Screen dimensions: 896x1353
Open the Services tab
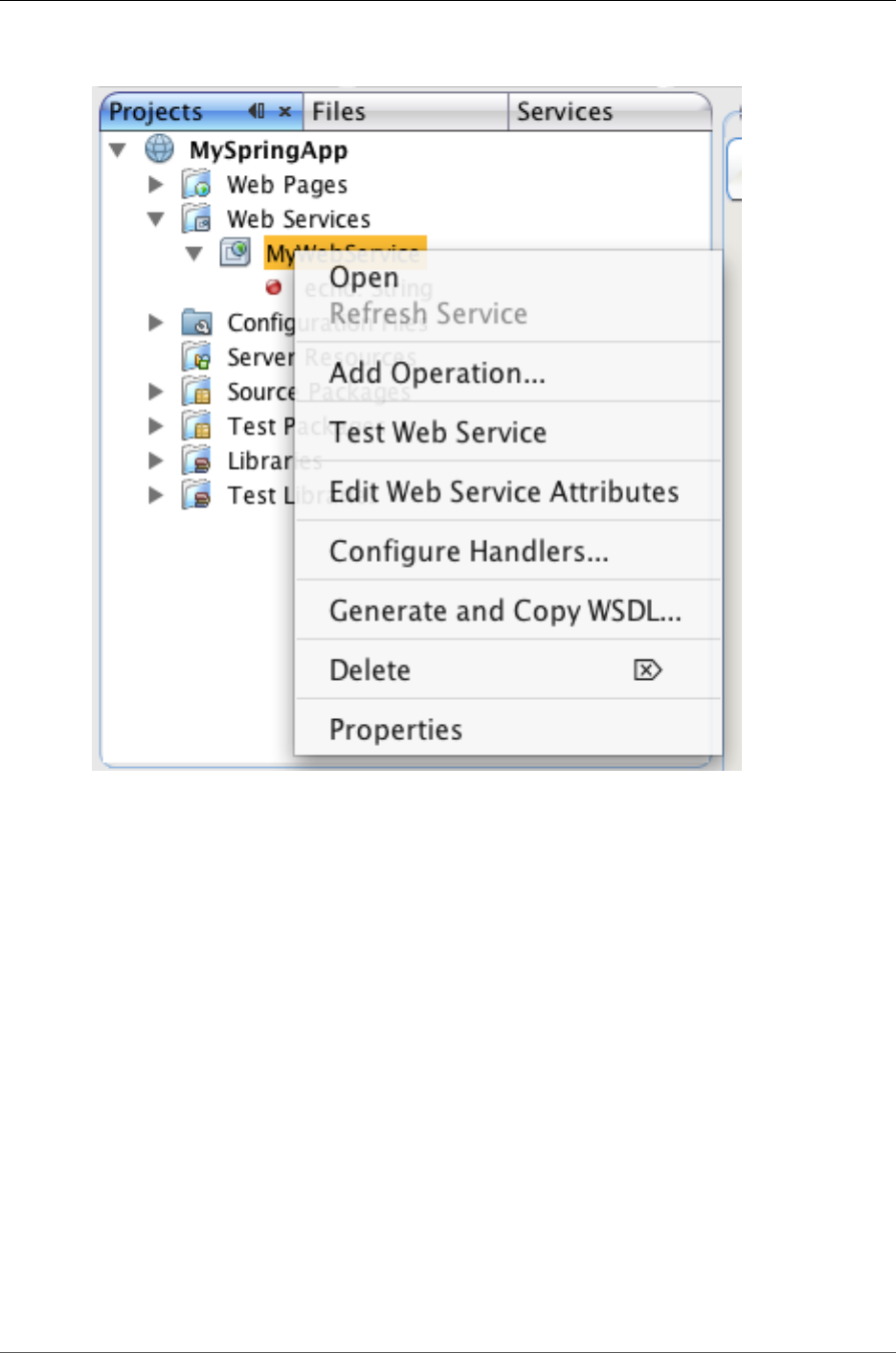click(x=565, y=112)
